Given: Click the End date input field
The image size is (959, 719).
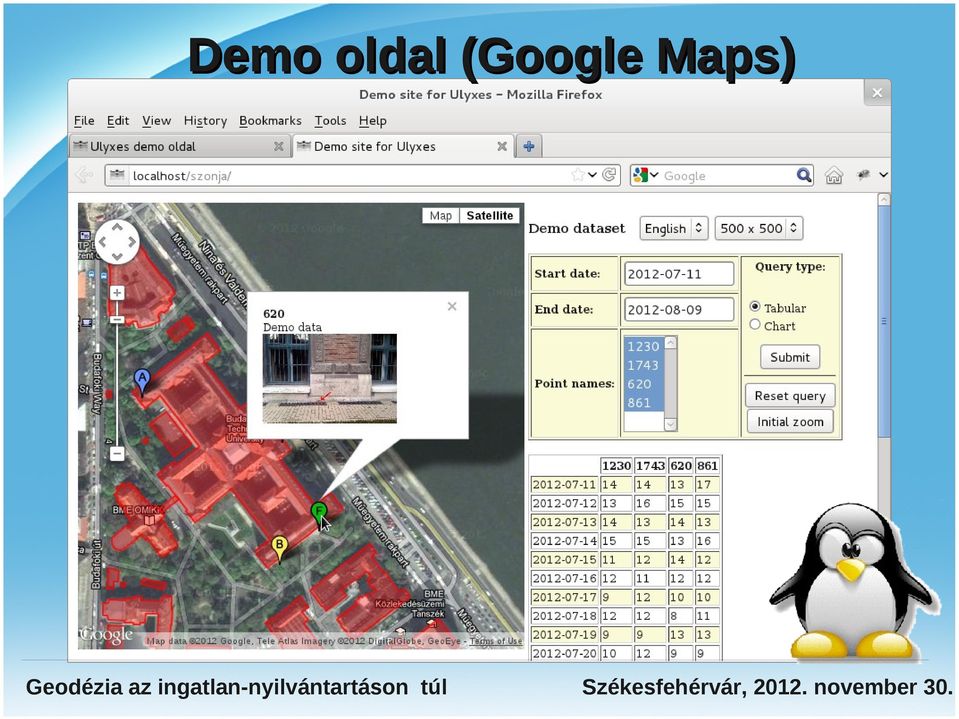Looking at the screenshot, I should [x=679, y=309].
